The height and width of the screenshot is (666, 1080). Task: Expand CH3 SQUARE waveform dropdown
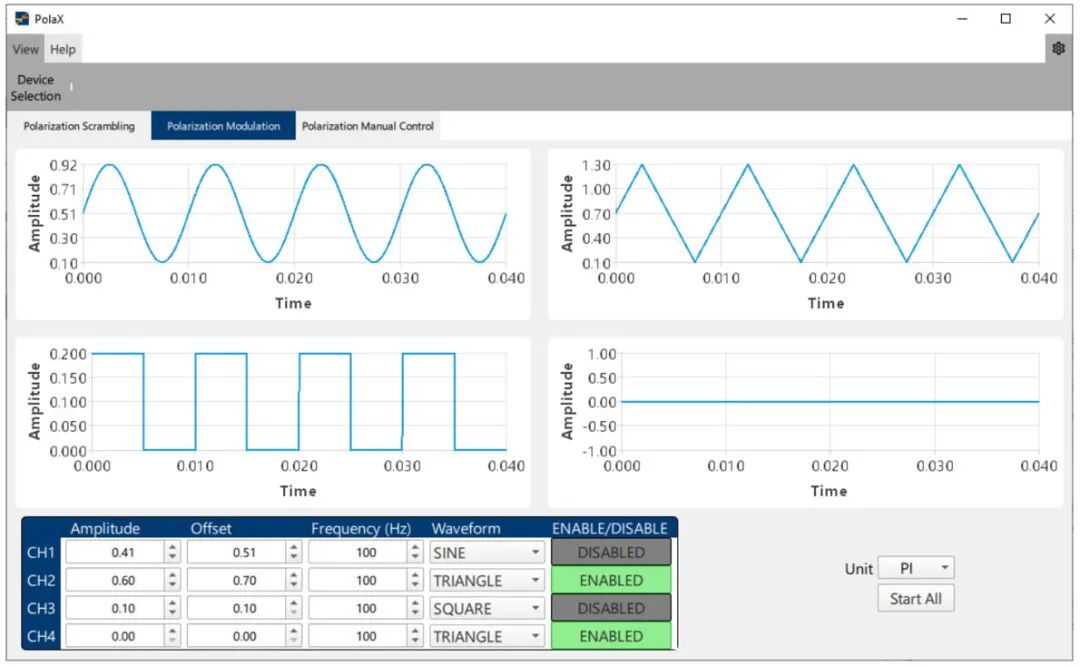click(487, 609)
